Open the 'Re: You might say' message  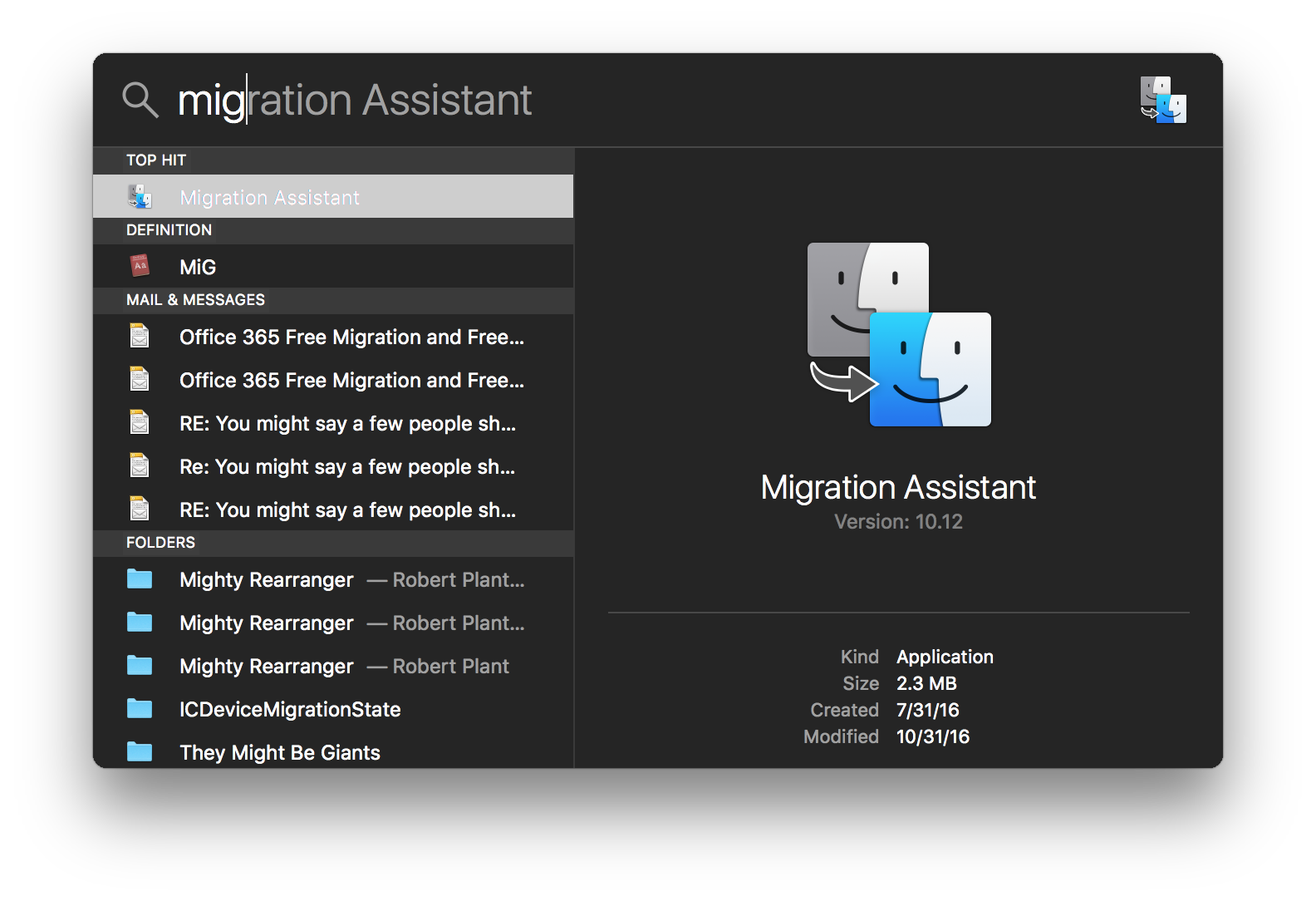[333, 466]
